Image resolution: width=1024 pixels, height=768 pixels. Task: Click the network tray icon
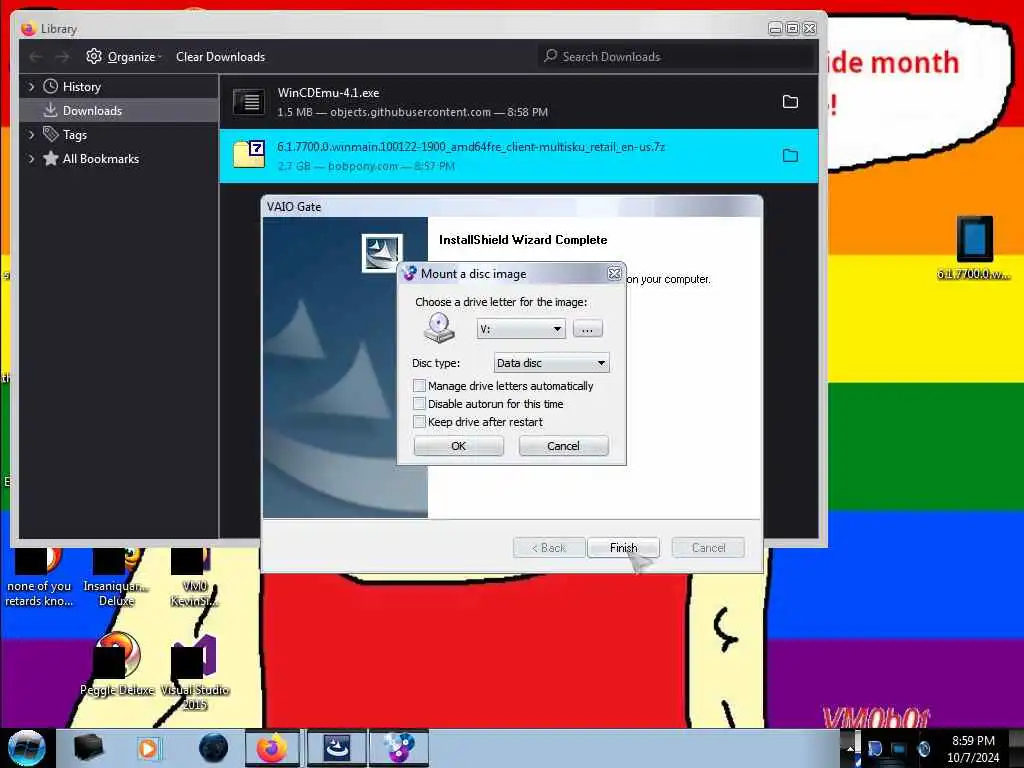pos(899,749)
